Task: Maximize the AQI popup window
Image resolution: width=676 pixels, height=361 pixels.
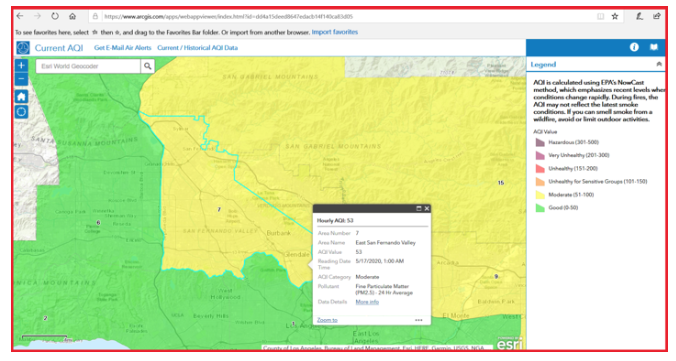Action: pyautogui.click(x=418, y=209)
